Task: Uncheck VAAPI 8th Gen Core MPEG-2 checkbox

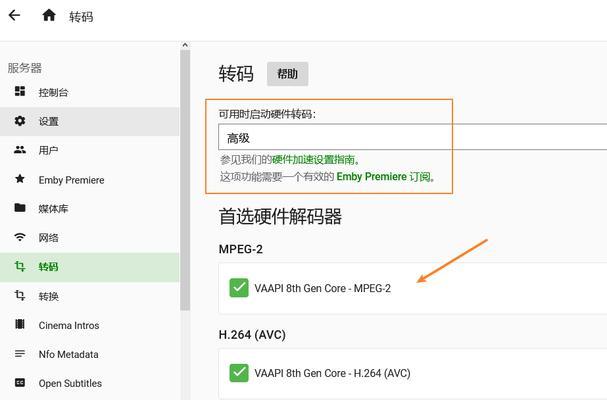Action: tap(239, 288)
